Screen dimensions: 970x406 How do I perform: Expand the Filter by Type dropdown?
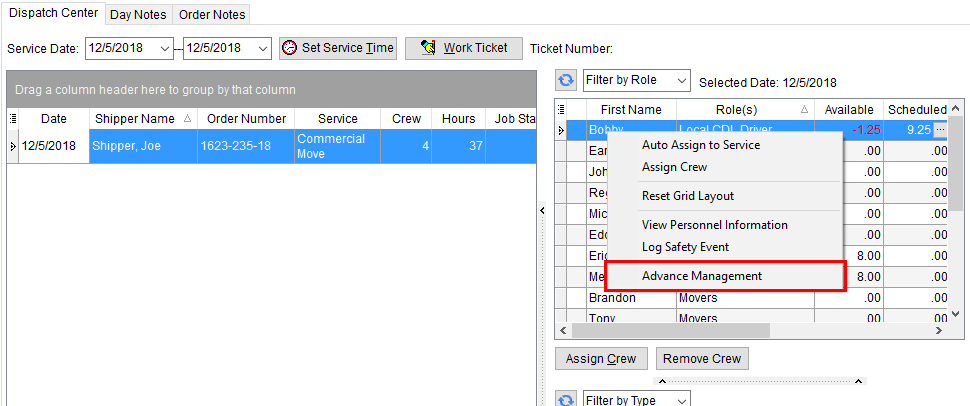681,399
